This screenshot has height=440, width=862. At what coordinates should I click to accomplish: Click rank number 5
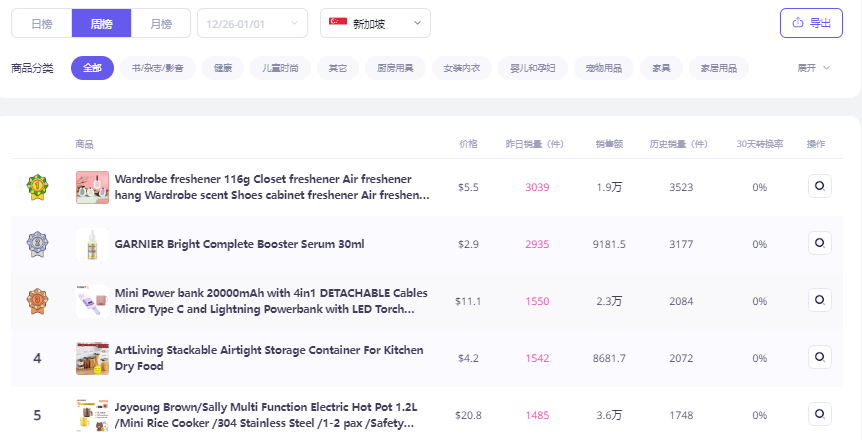tap(37, 415)
